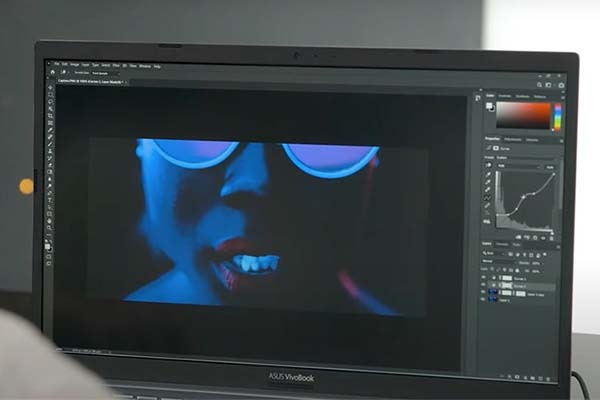Viewport: 600px width, 400px height.
Task: Delete the adjustment layer via trash icon
Action: (x=551, y=238)
